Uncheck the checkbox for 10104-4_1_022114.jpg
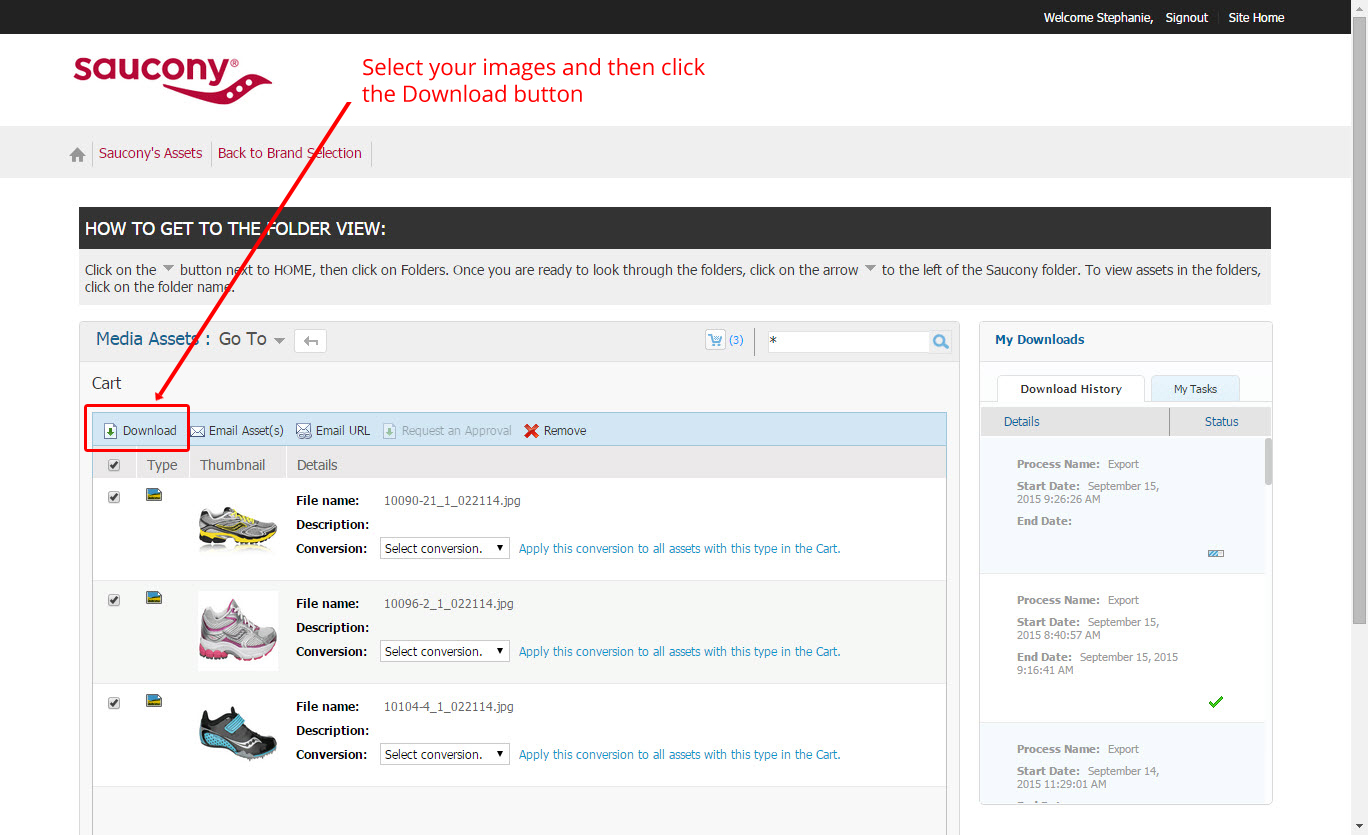This screenshot has width=1368, height=835. (114, 703)
